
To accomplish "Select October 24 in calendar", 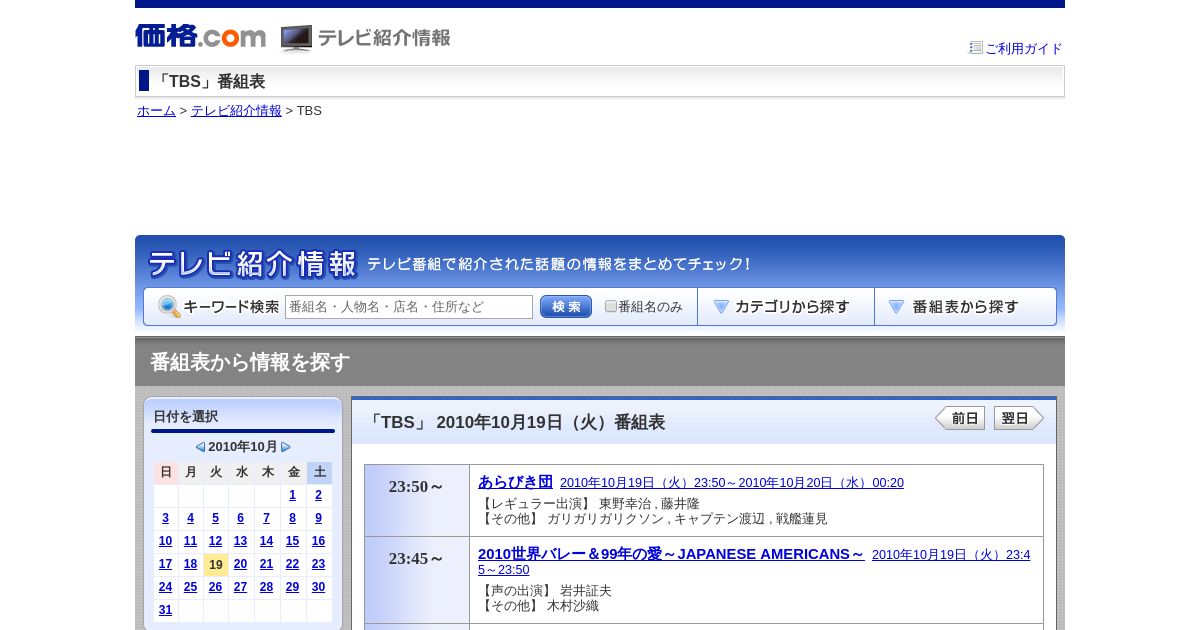I will click(x=165, y=587).
